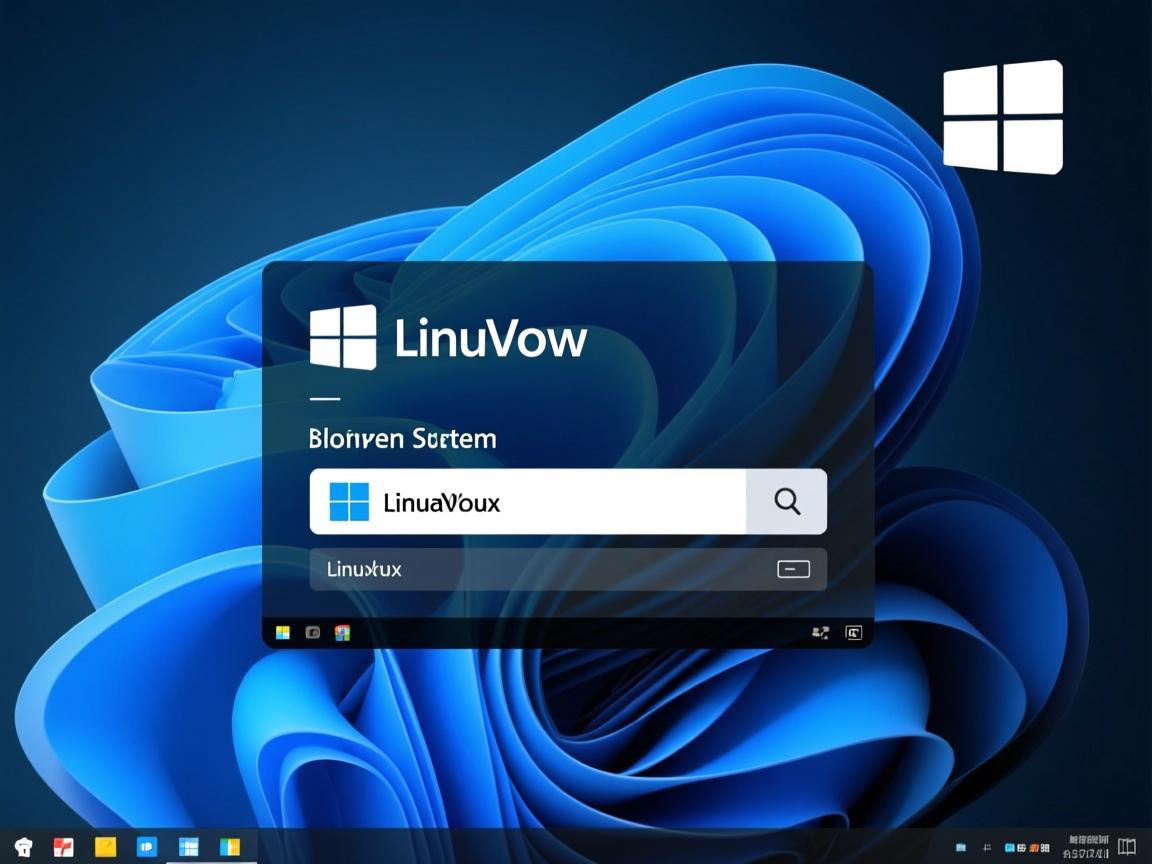Screen dimensions: 1152x864
Task: Click the red app icon in the taskbar
Action: 62,847
